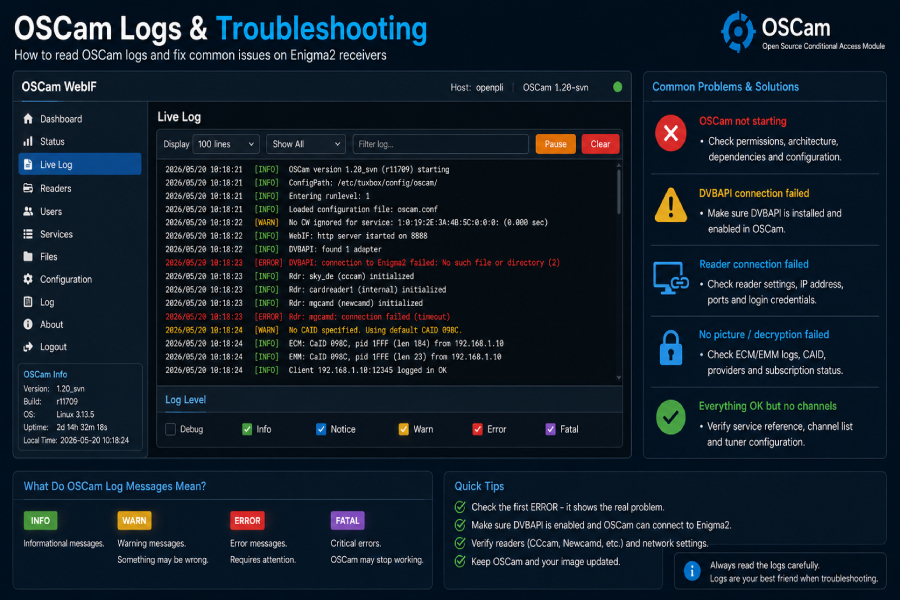Viewport: 900px width, 600px height.
Task: Click 'Loaded configuration file: oscam.conf' line
Action: 301,209
